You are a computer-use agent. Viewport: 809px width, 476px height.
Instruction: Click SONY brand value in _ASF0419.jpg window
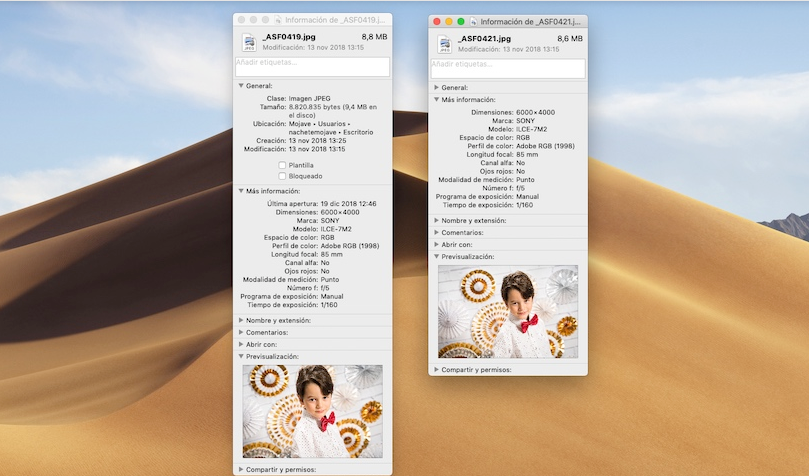330,221
